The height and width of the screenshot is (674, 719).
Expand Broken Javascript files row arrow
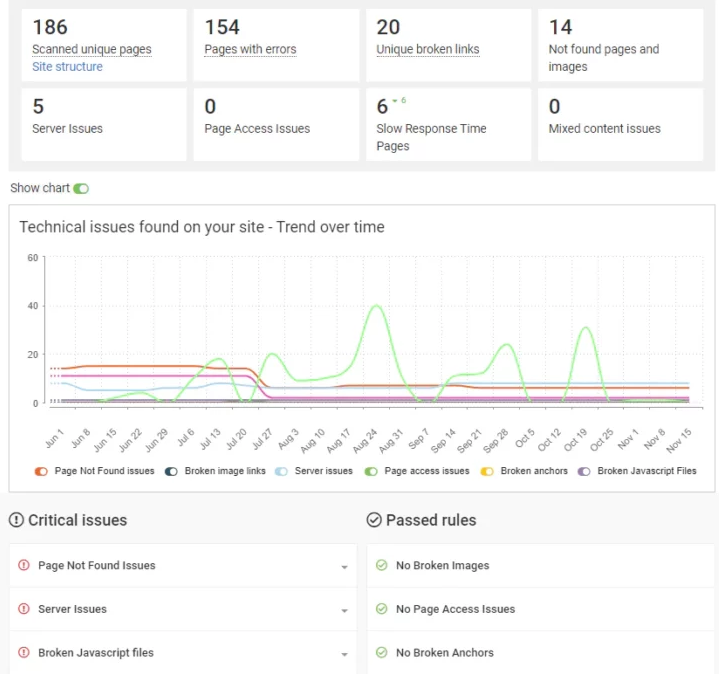click(344, 654)
